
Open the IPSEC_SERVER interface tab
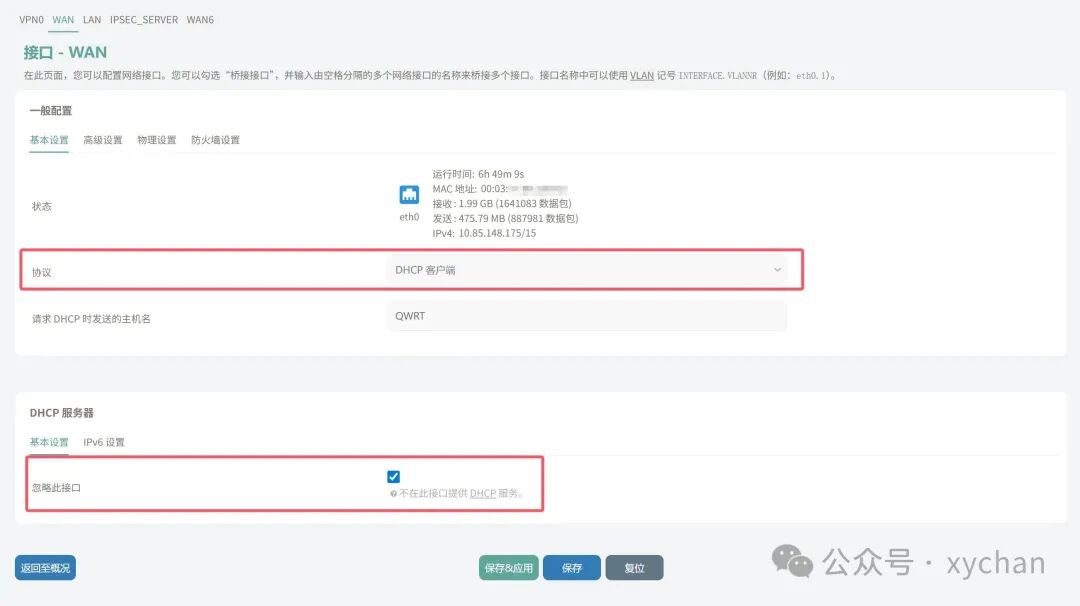(x=144, y=20)
